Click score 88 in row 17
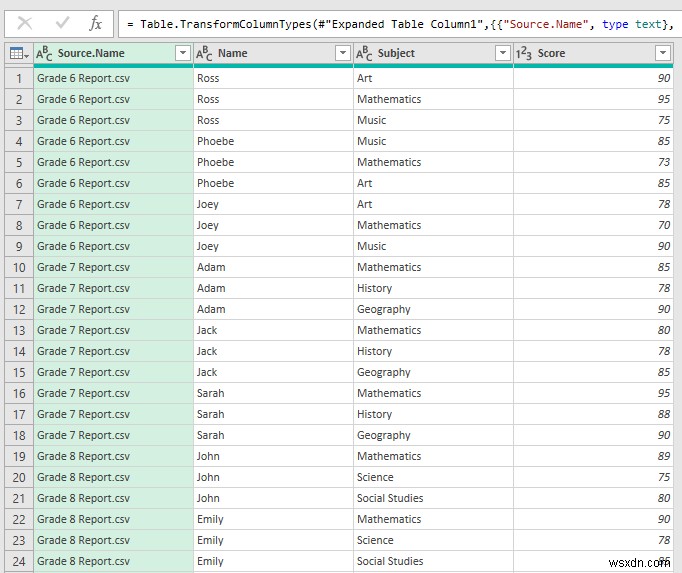 click(x=593, y=414)
